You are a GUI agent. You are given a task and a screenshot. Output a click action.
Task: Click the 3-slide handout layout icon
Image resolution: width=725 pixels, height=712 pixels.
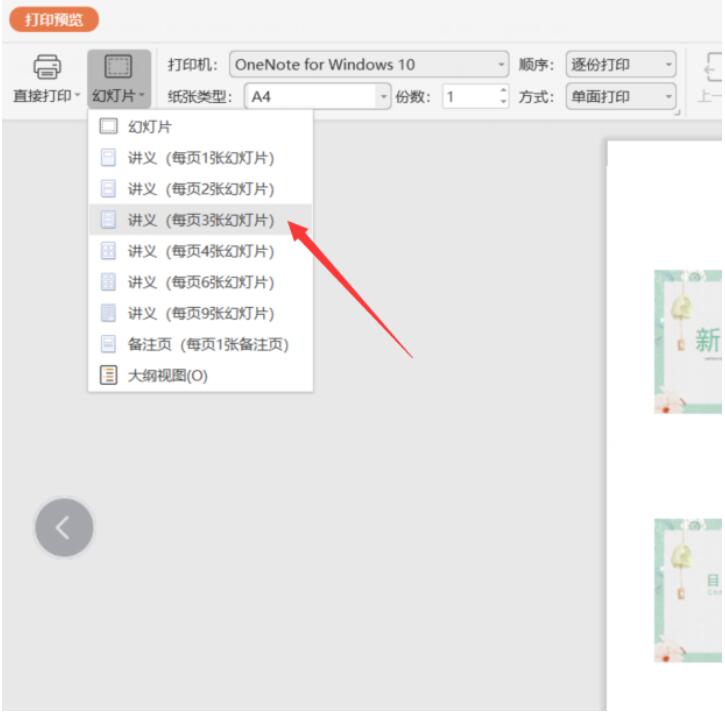pos(108,220)
